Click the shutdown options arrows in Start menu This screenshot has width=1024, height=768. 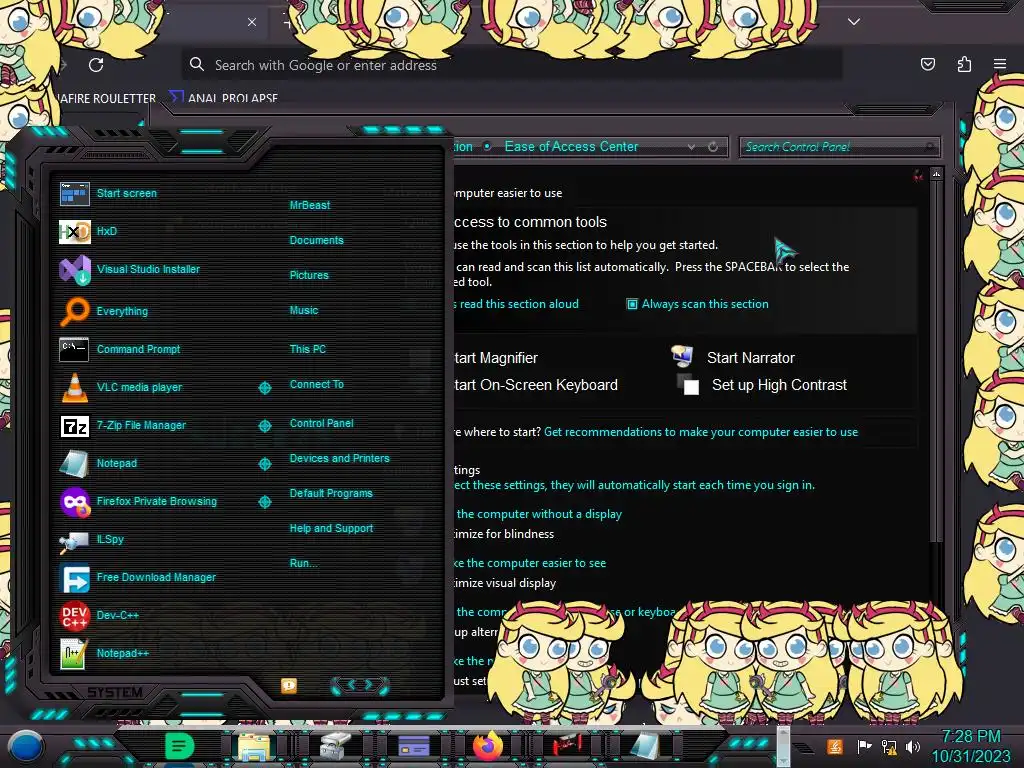tap(360, 685)
